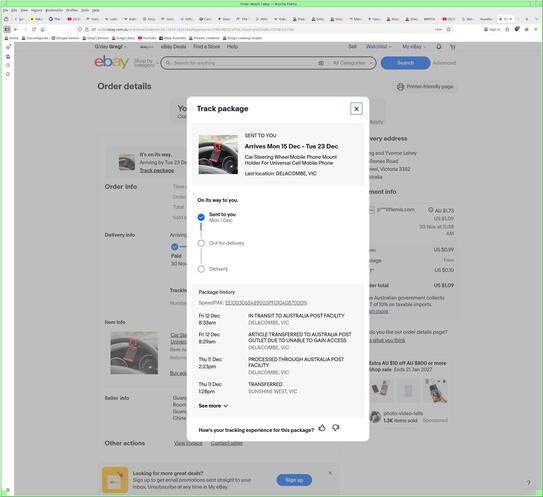Image resolution: width=543 pixels, height=497 pixels.
Task: Expand the Watchlist dropdown
Action: click(379, 46)
